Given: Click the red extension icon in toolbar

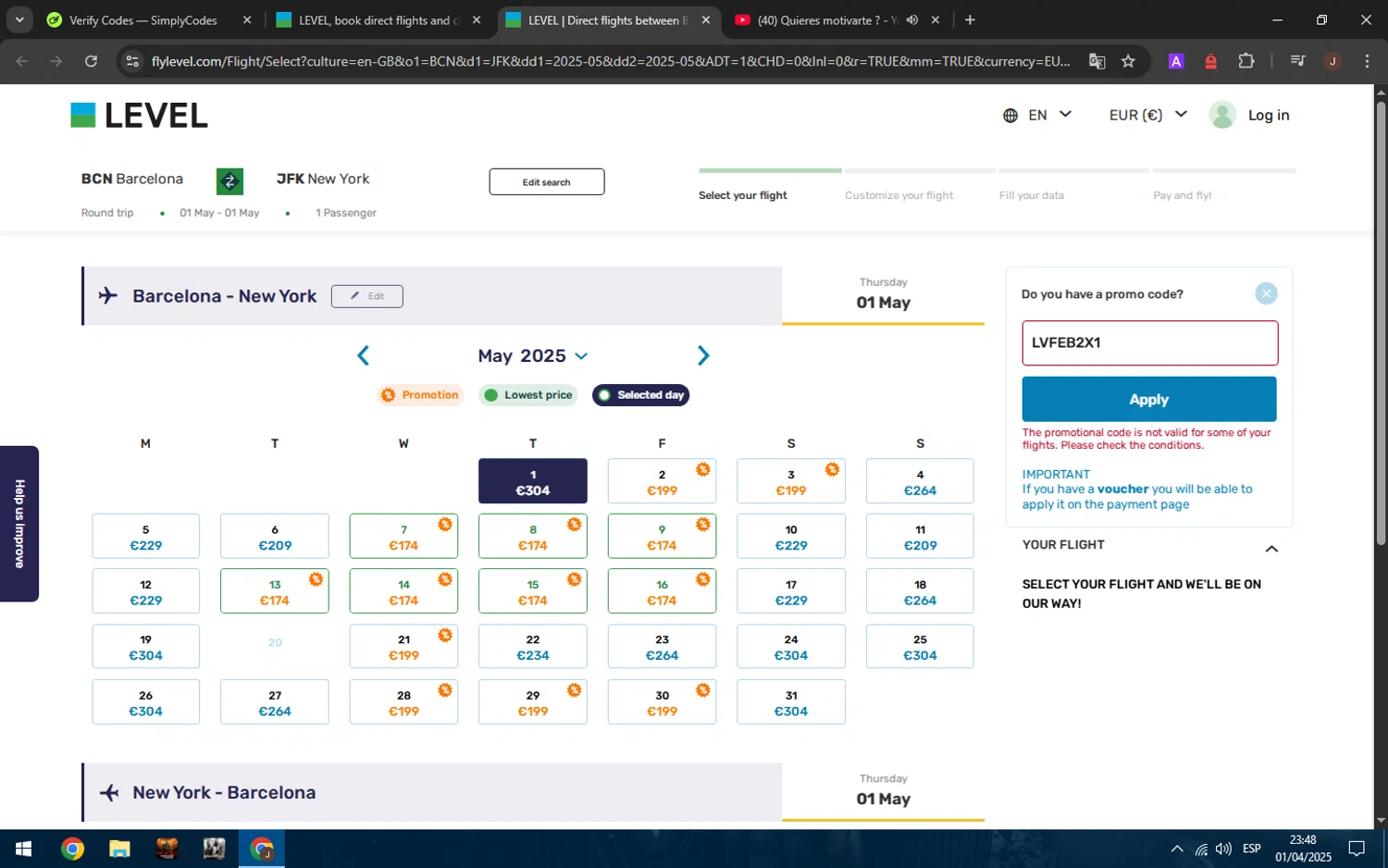Looking at the screenshot, I should click(1211, 61).
